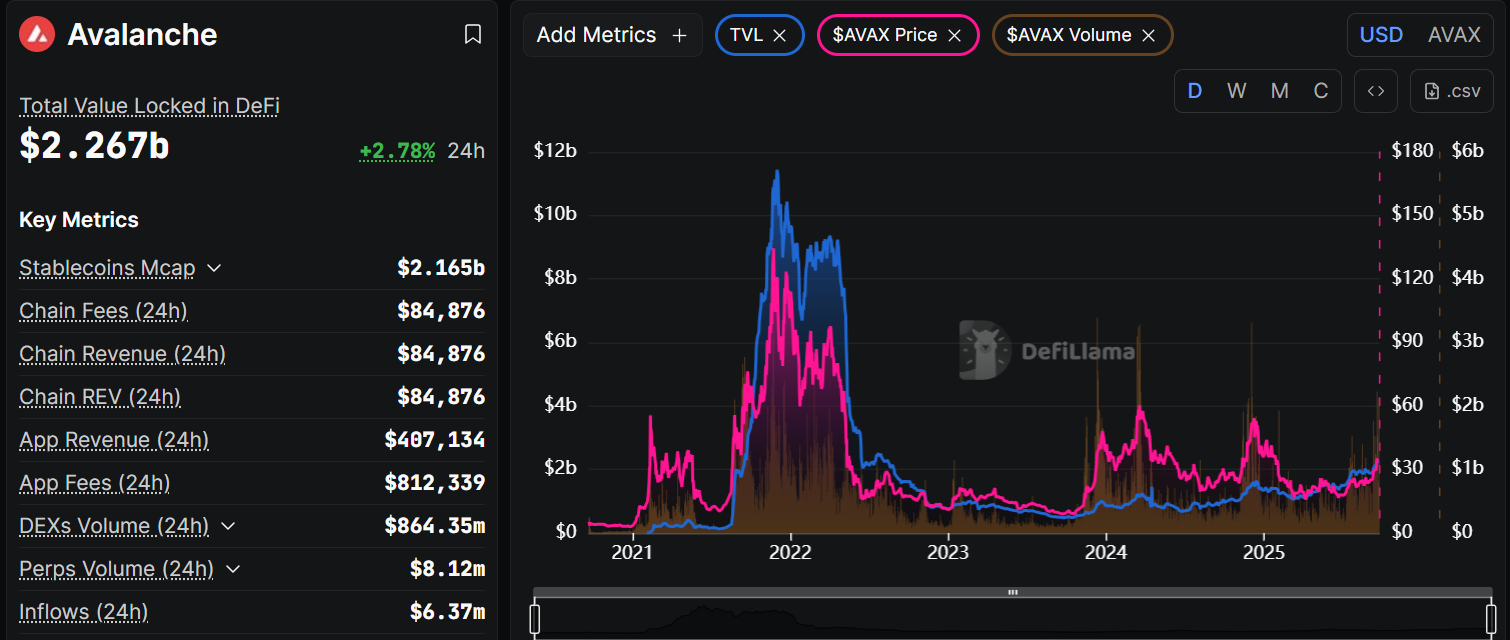
Task: Switch denomination to AVAX
Action: point(1454,35)
